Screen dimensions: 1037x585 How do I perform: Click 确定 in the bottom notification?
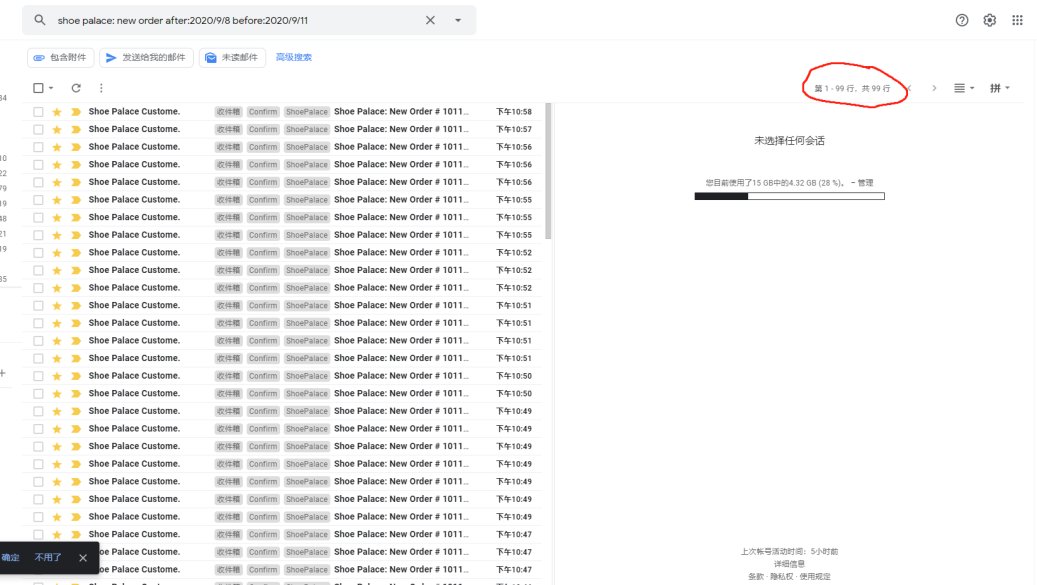(x=10, y=558)
